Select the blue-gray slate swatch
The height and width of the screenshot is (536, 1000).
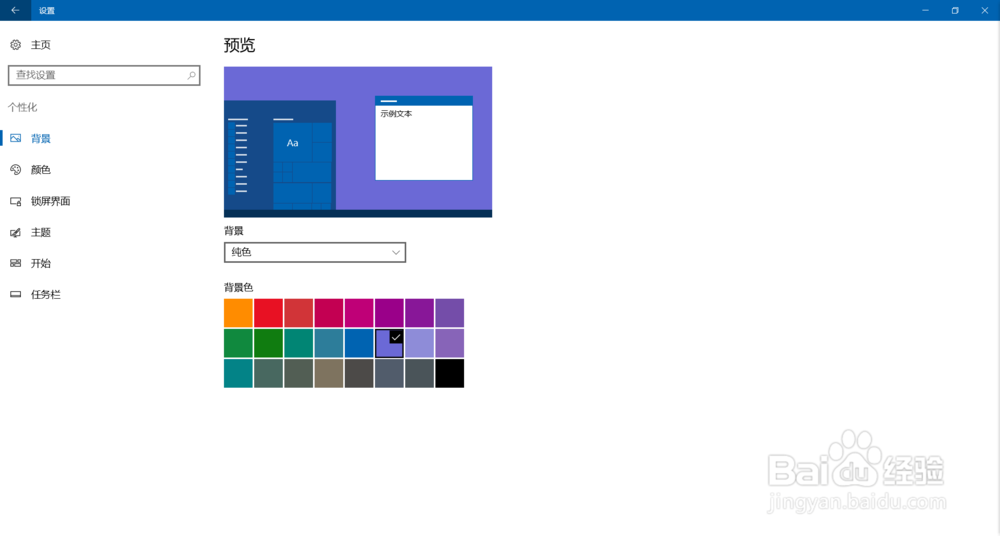click(x=389, y=374)
